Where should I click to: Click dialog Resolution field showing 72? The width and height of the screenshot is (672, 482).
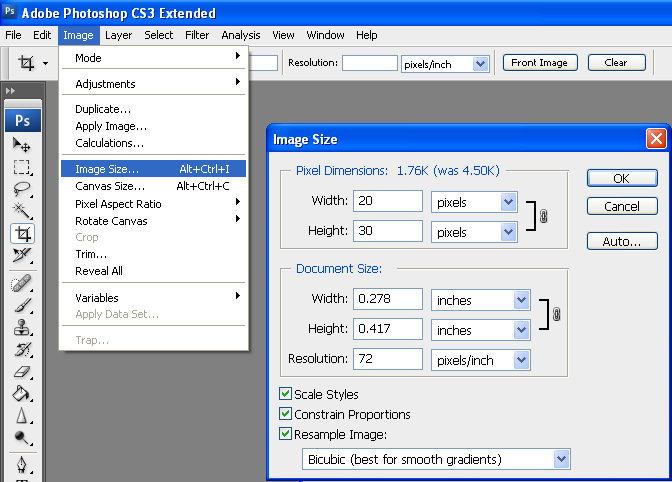tap(388, 359)
